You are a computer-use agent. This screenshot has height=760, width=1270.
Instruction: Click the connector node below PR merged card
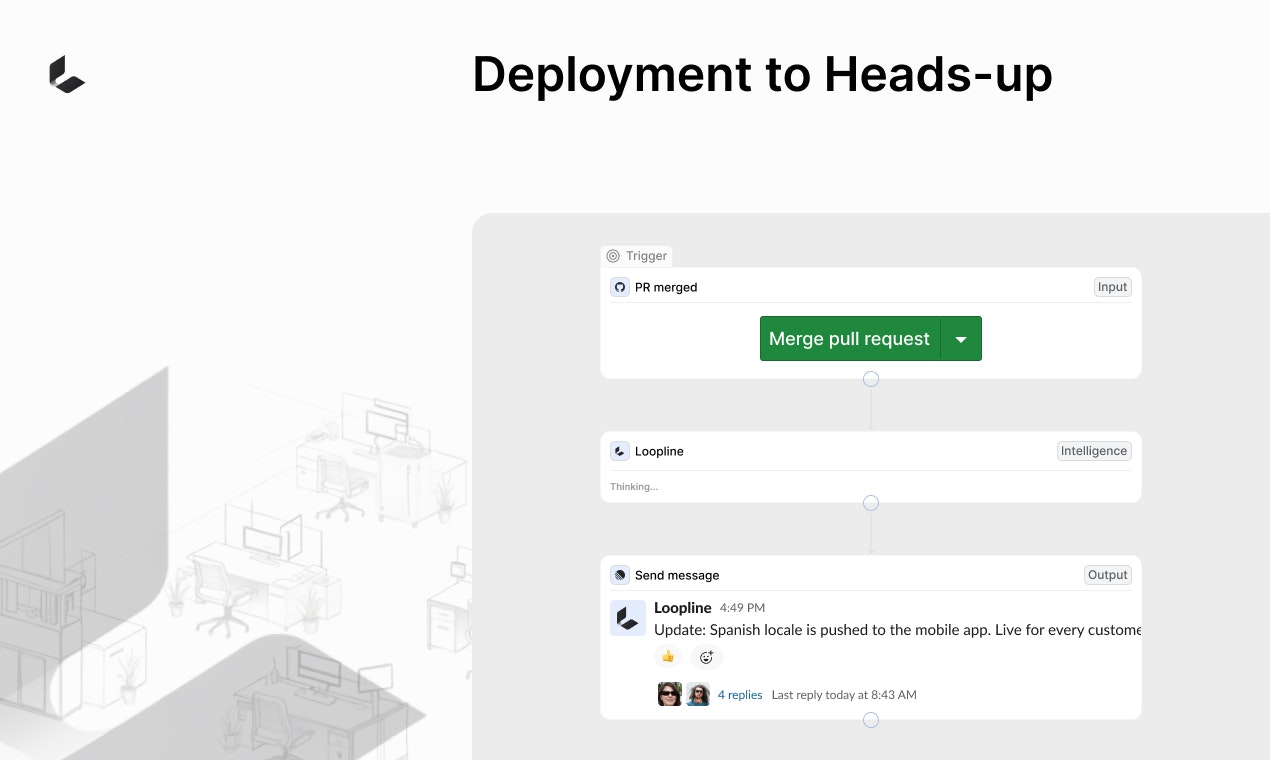[x=871, y=379]
